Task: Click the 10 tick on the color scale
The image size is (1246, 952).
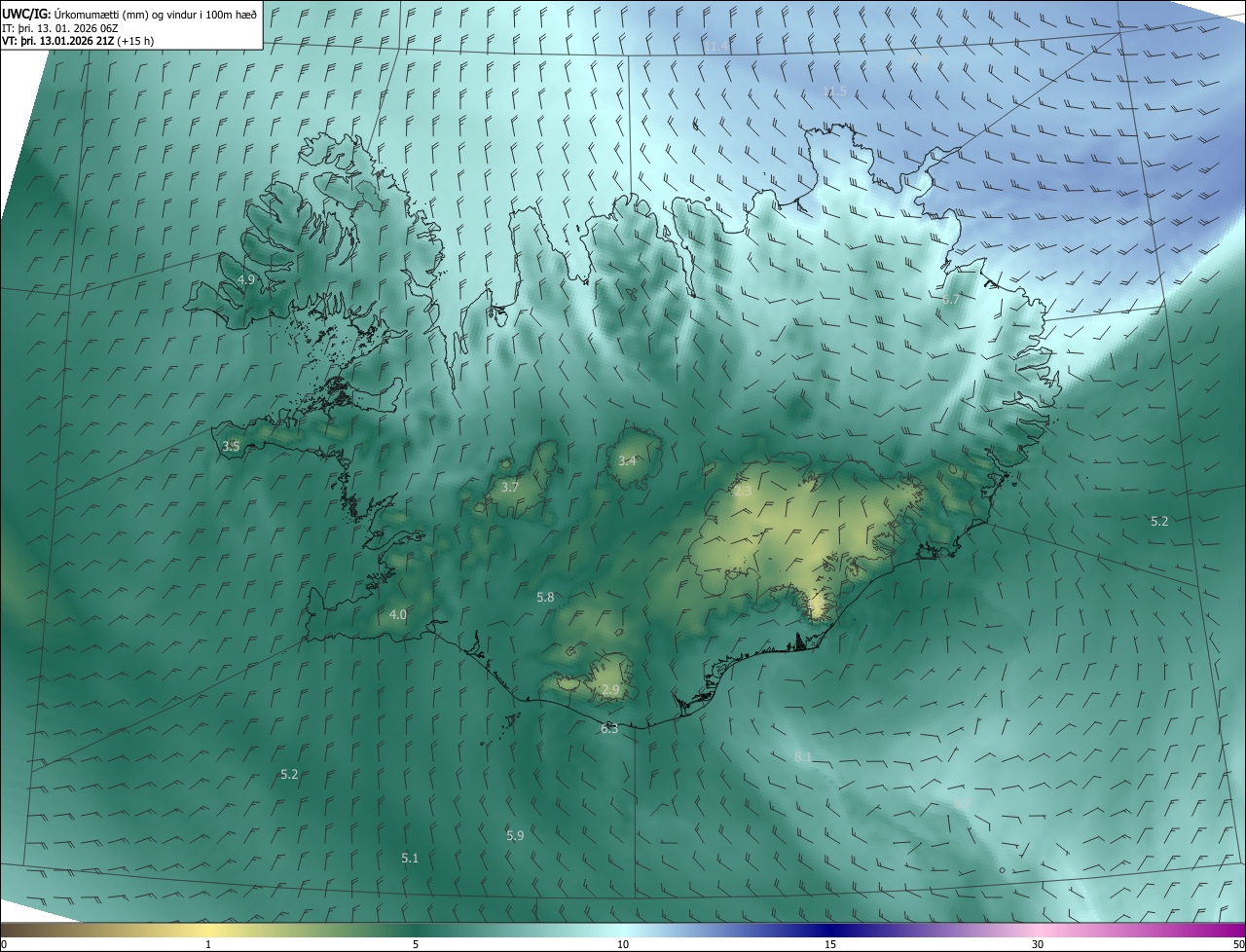Action: click(623, 944)
